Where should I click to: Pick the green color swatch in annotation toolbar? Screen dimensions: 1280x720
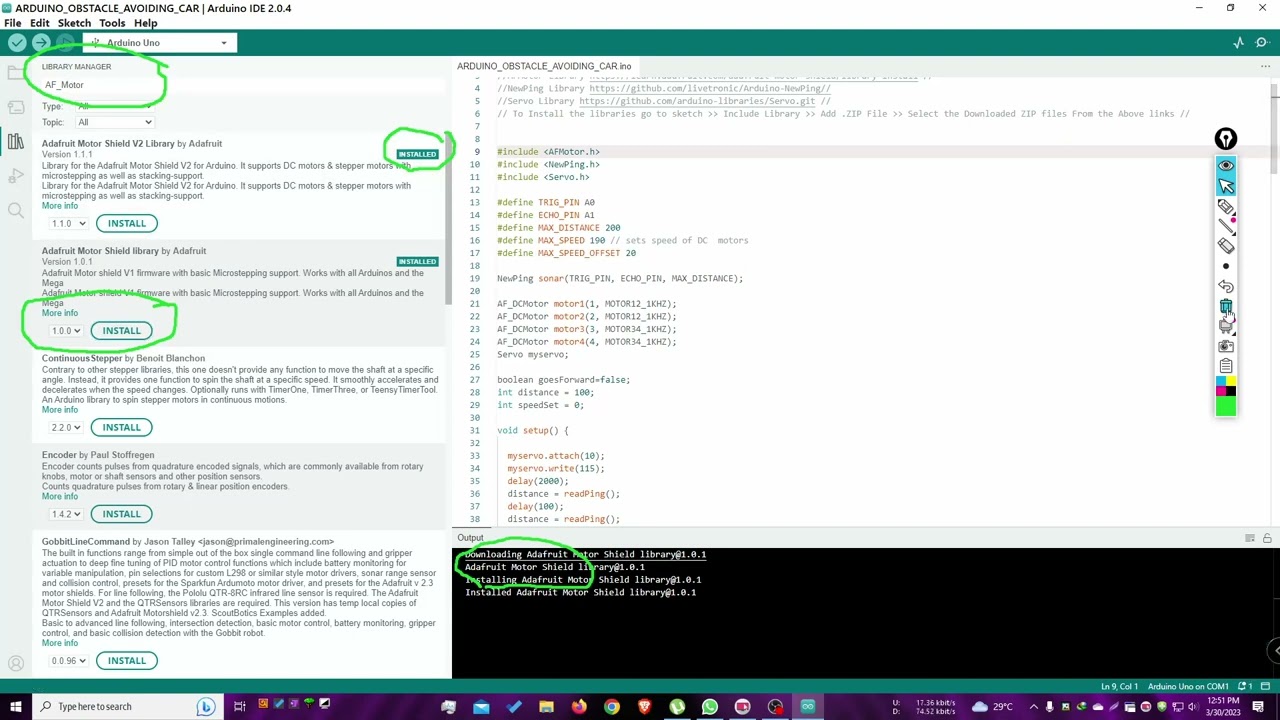pyautogui.click(x=1226, y=406)
